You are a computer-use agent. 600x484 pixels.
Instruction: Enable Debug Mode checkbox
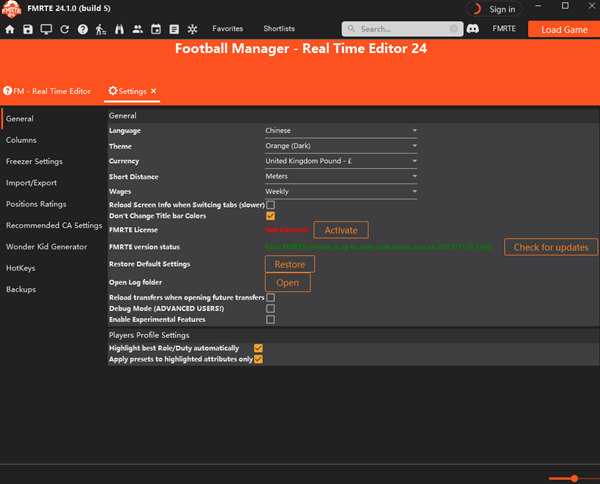[270, 309]
